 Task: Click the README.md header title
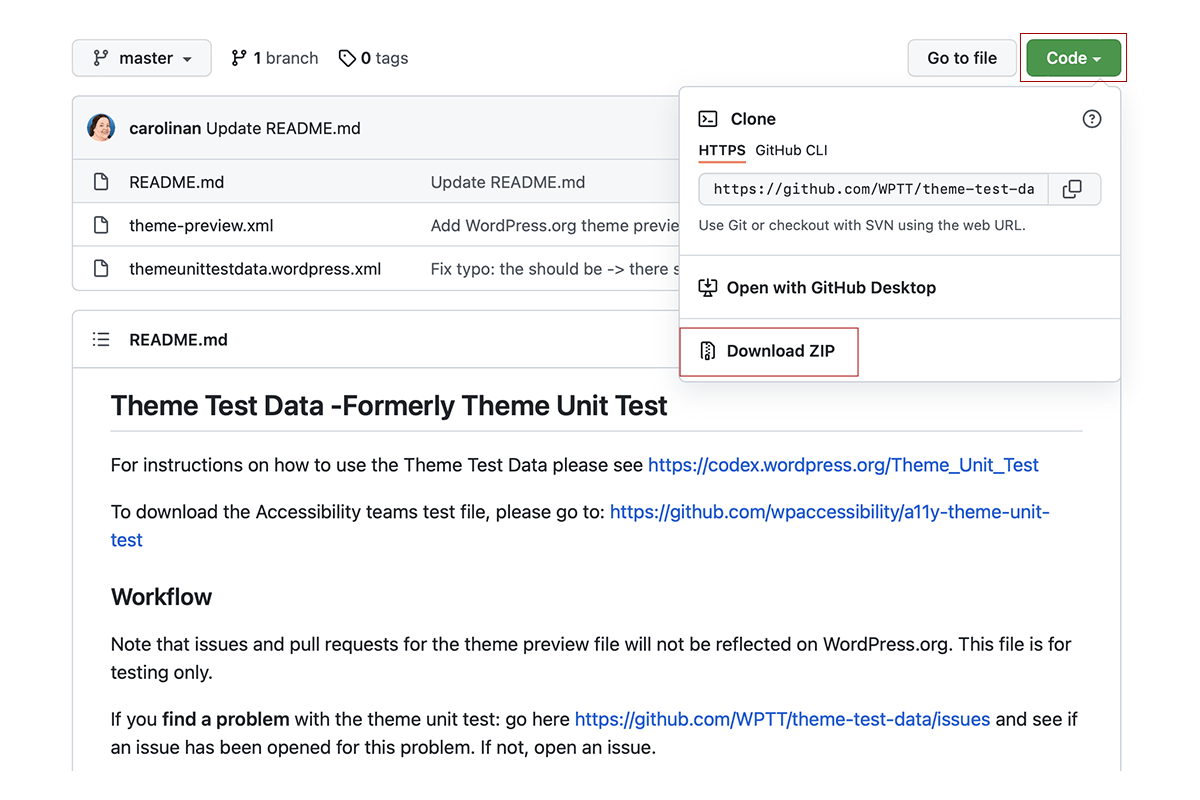[178, 340]
